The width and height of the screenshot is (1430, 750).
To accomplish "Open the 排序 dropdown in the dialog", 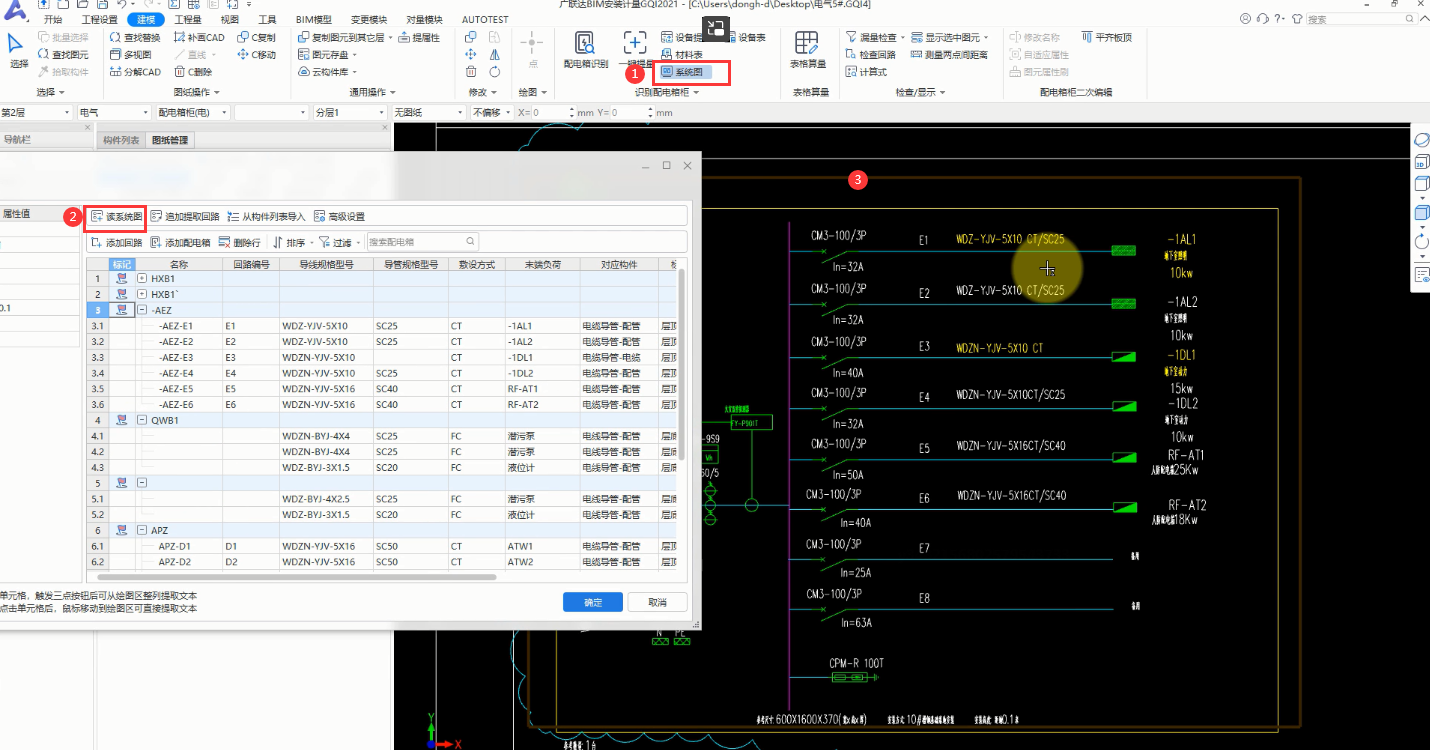I will coord(293,242).
